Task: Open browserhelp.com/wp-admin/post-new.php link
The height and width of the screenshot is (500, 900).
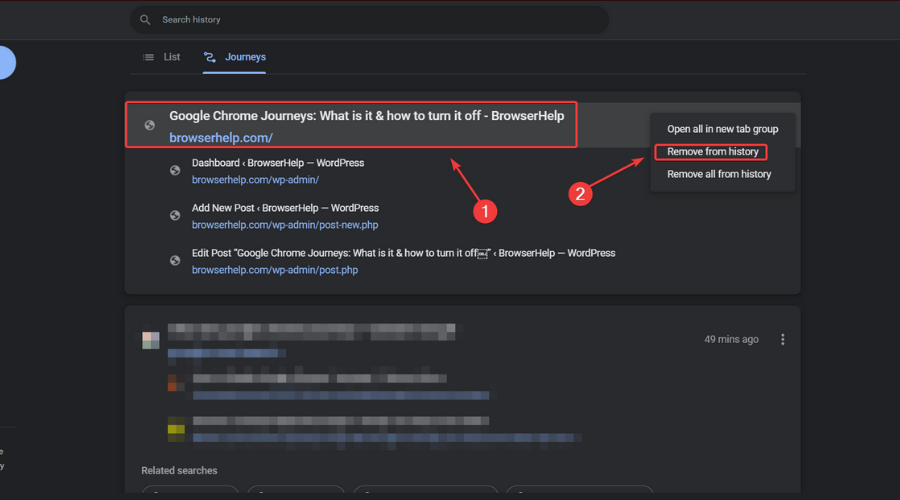Action: (x=285, y=225)
